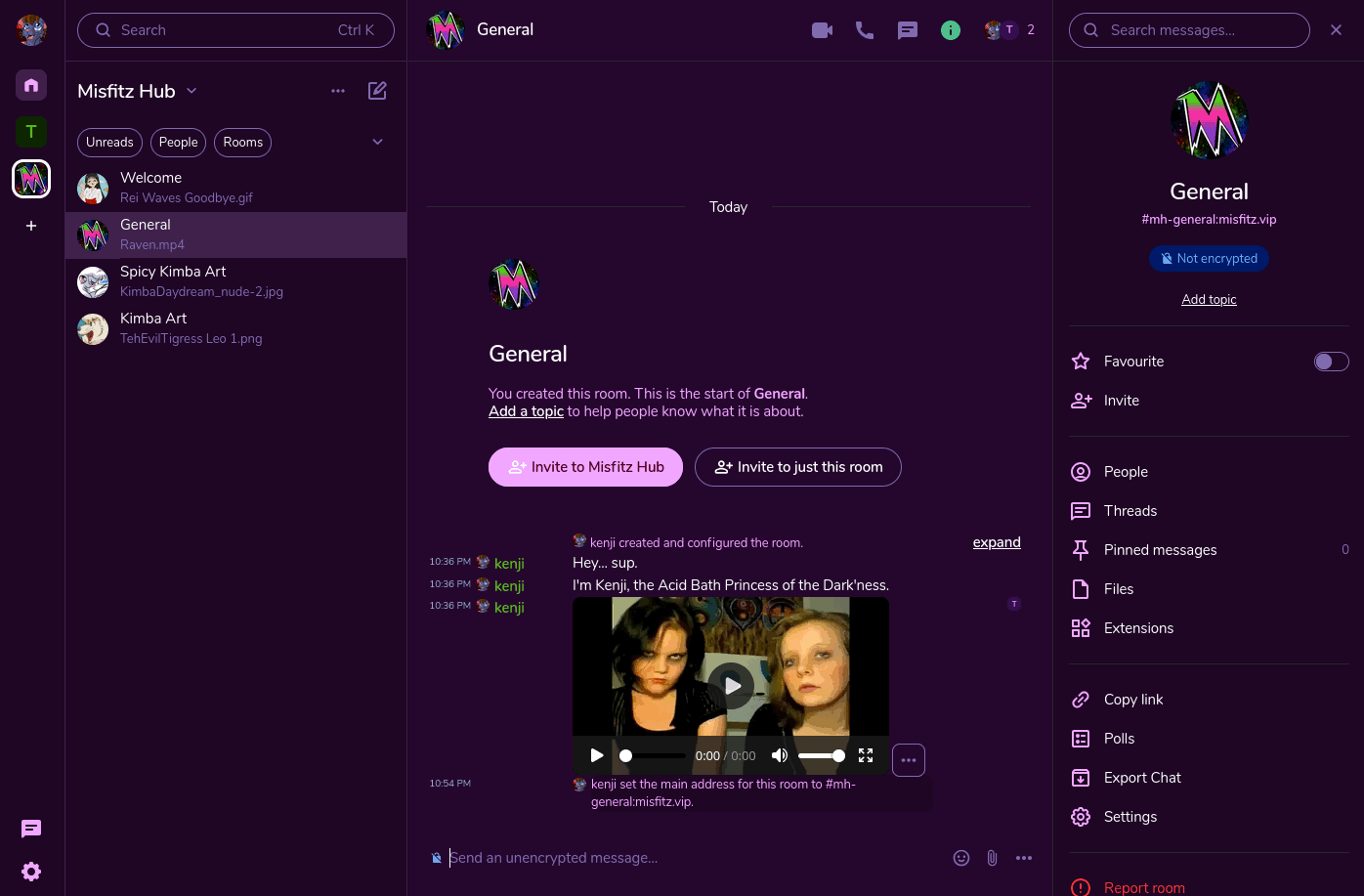Create a space with the plus icon
The image size is (1364, 896).
coord(30,226)
